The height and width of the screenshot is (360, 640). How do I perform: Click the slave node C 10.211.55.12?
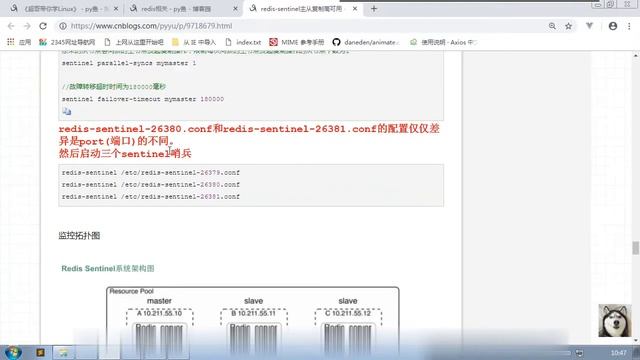pos(348,313)
